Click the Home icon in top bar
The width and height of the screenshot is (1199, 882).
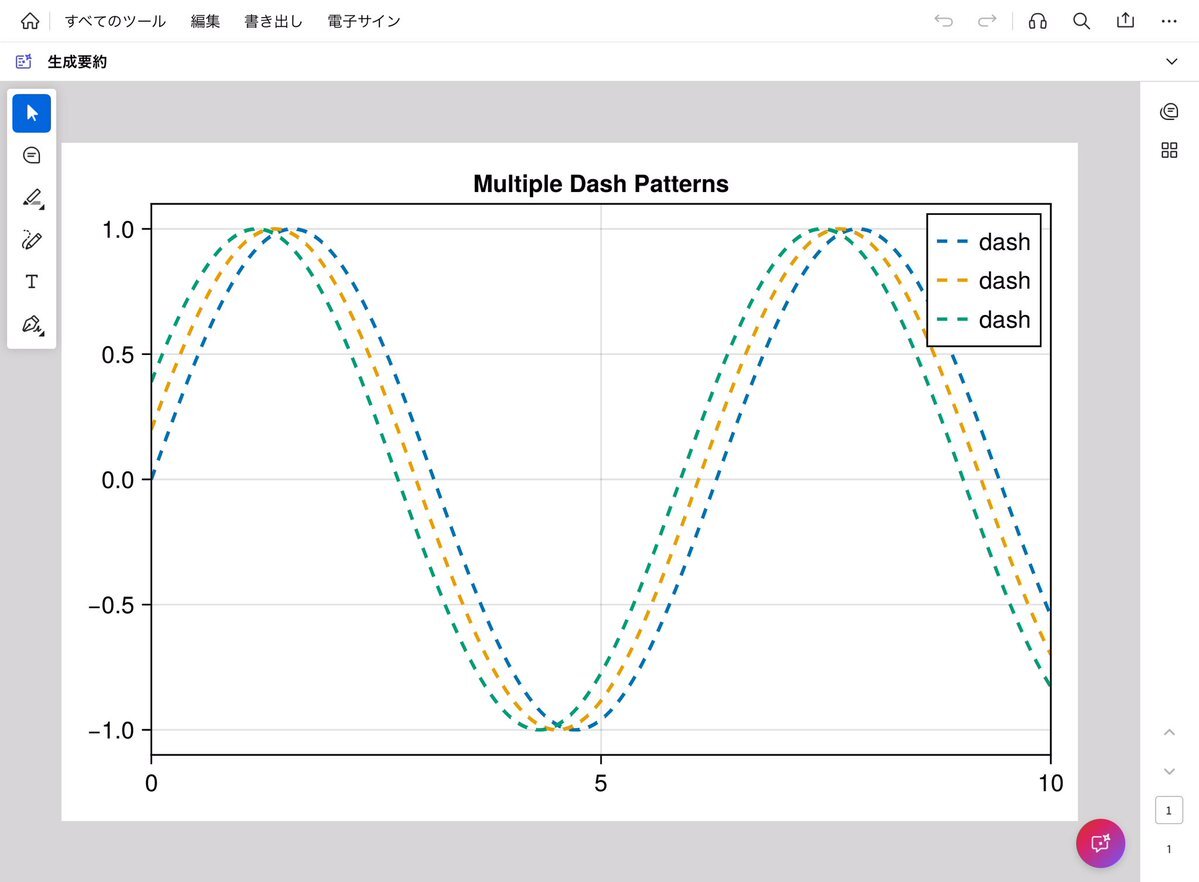tap(30, 21)
